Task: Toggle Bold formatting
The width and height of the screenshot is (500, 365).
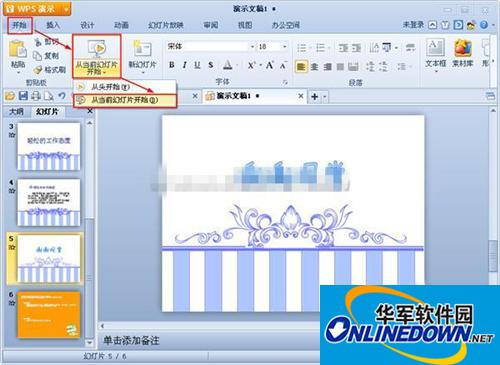Action: tap(171, 65)
